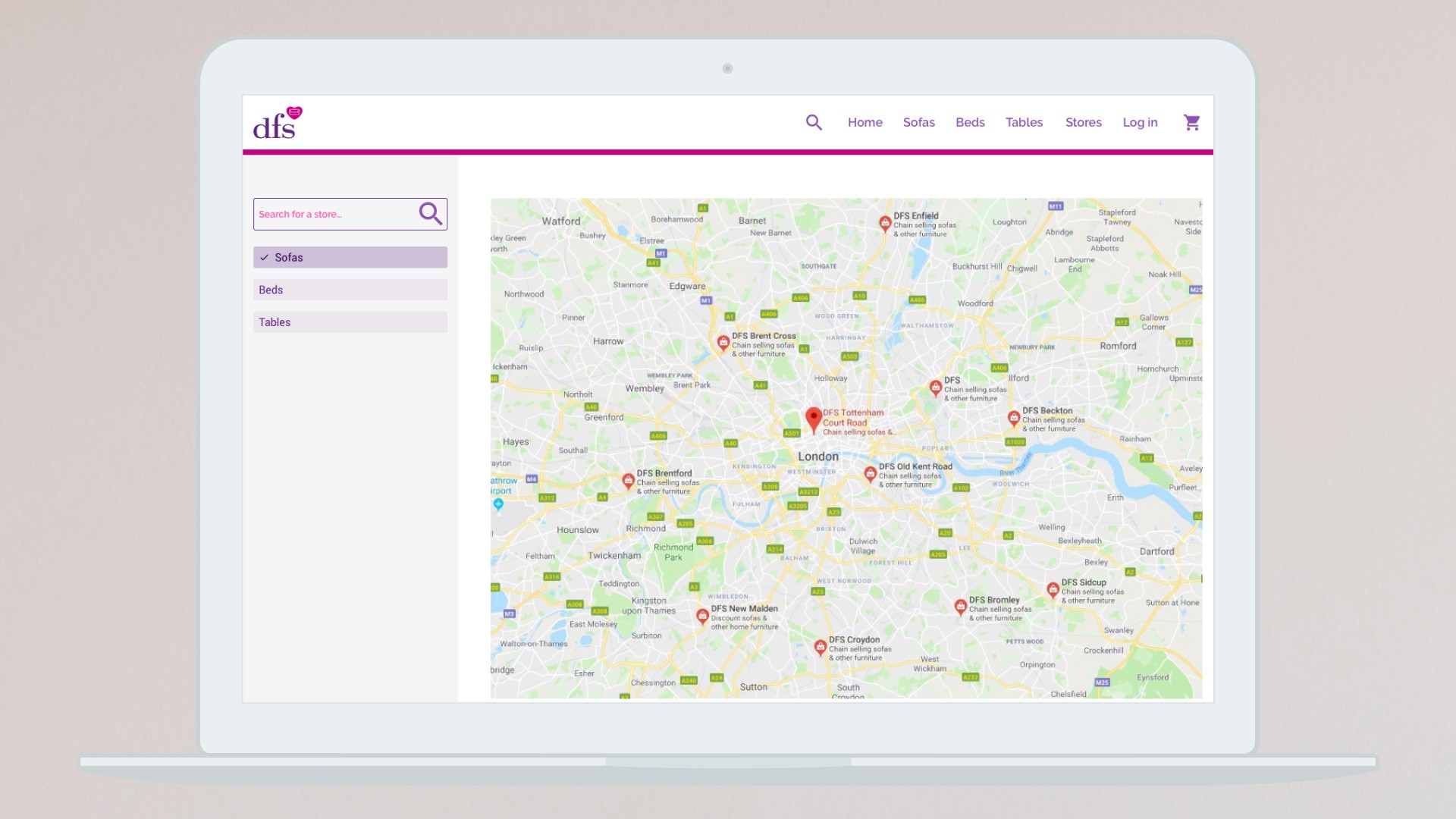Click the Log in link
Image resolution: width=1456 pixels, height=819 pixels.
coord(1140,122)
